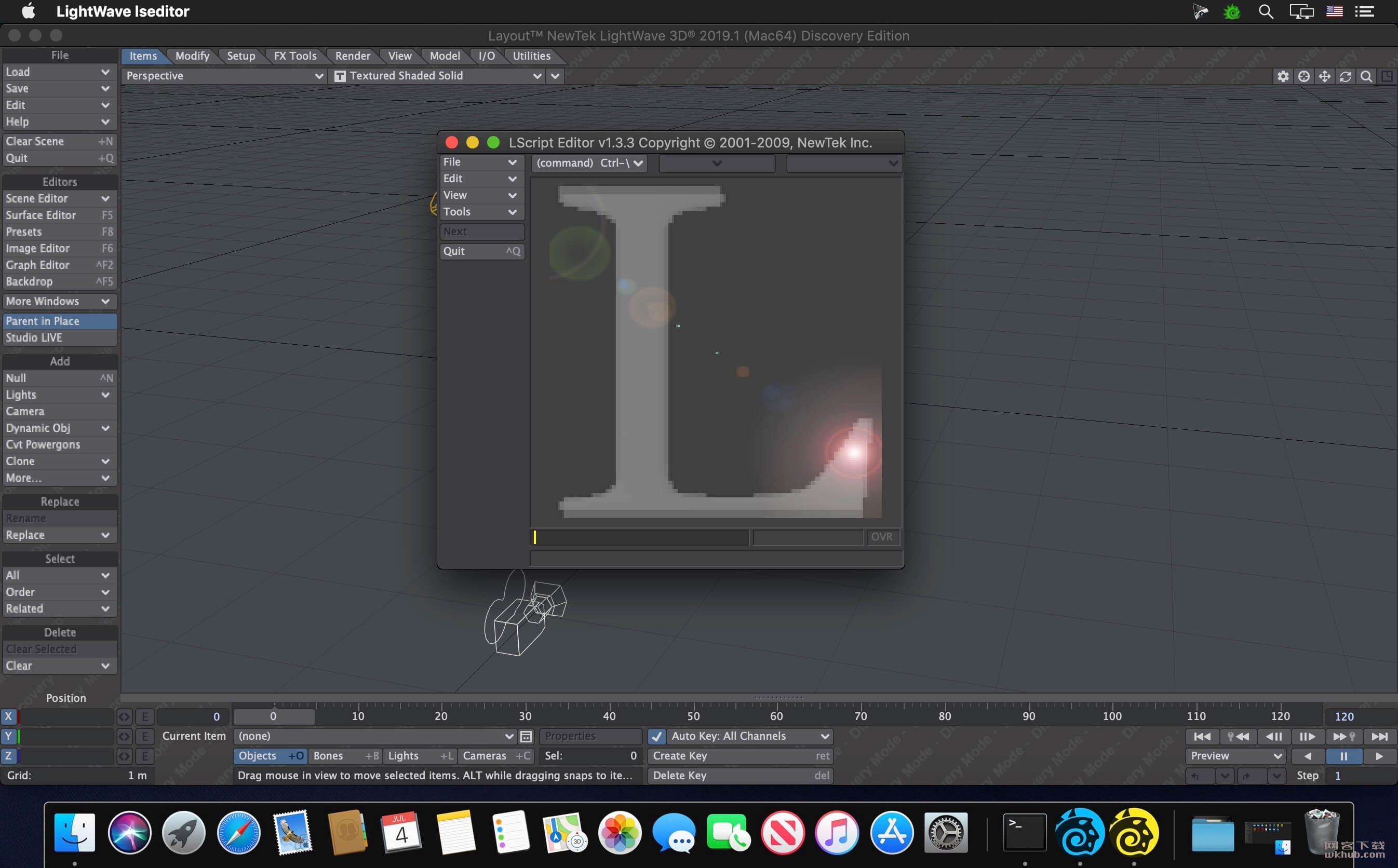
Task: Click Create Key button
Action: [740, 756]
